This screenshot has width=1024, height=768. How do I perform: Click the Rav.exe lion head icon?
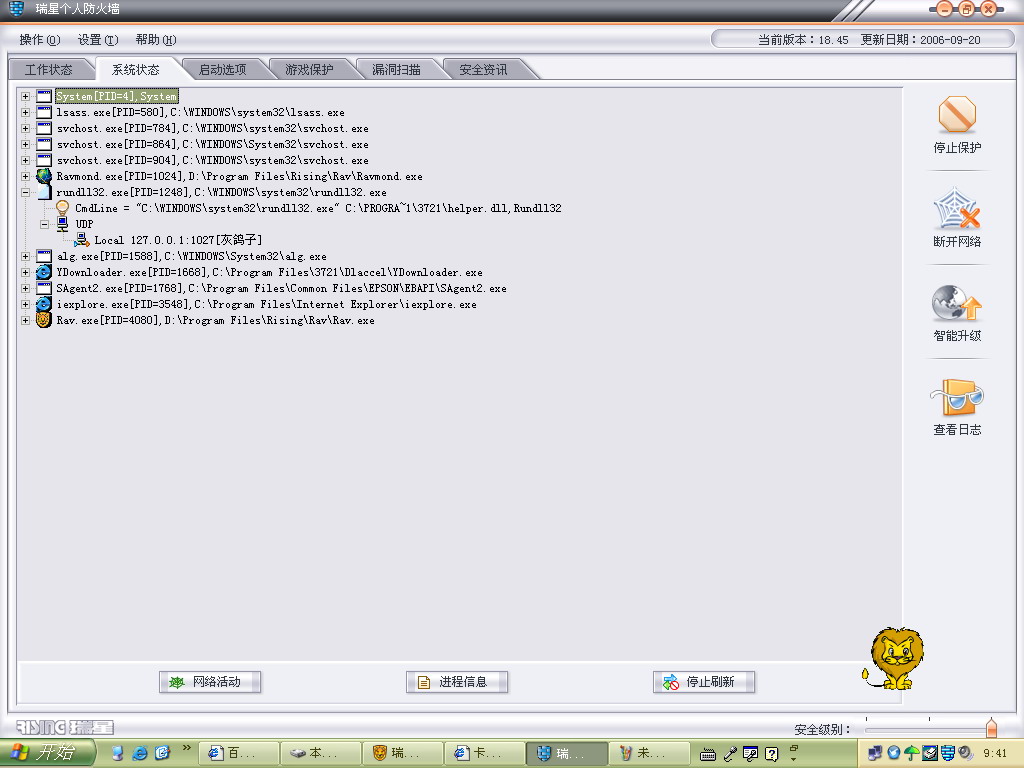click(44, 320)
